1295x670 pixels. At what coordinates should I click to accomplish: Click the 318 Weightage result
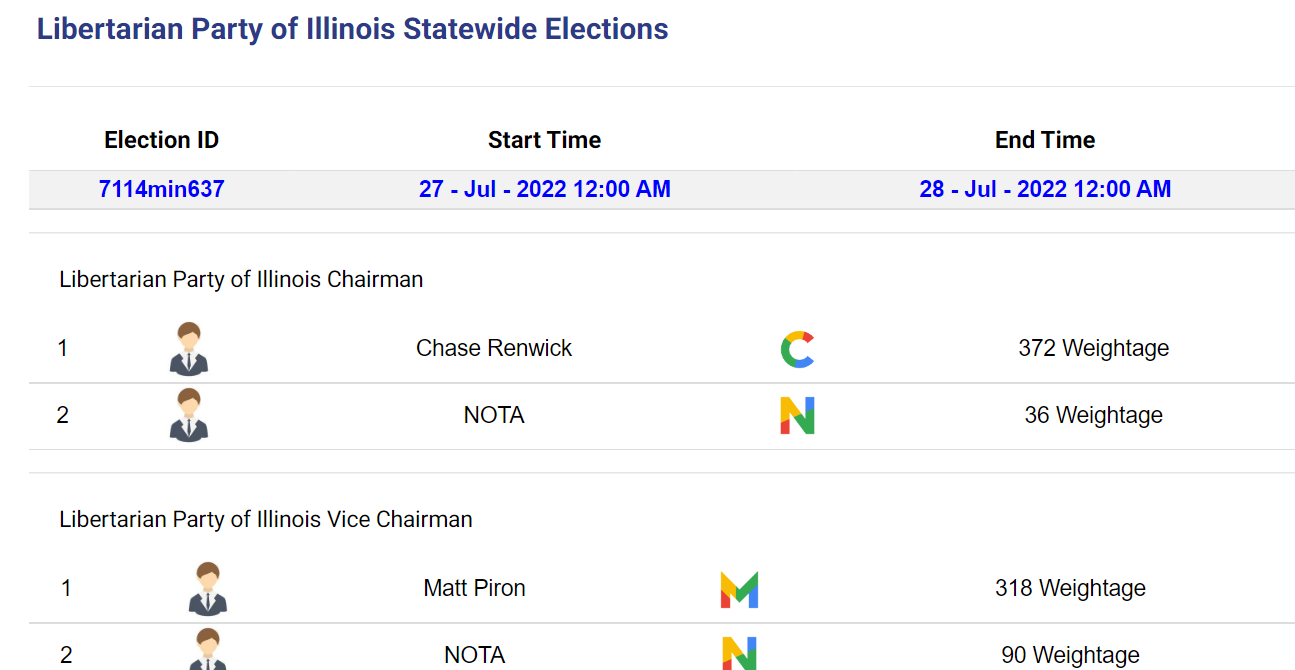(1070, 588)
